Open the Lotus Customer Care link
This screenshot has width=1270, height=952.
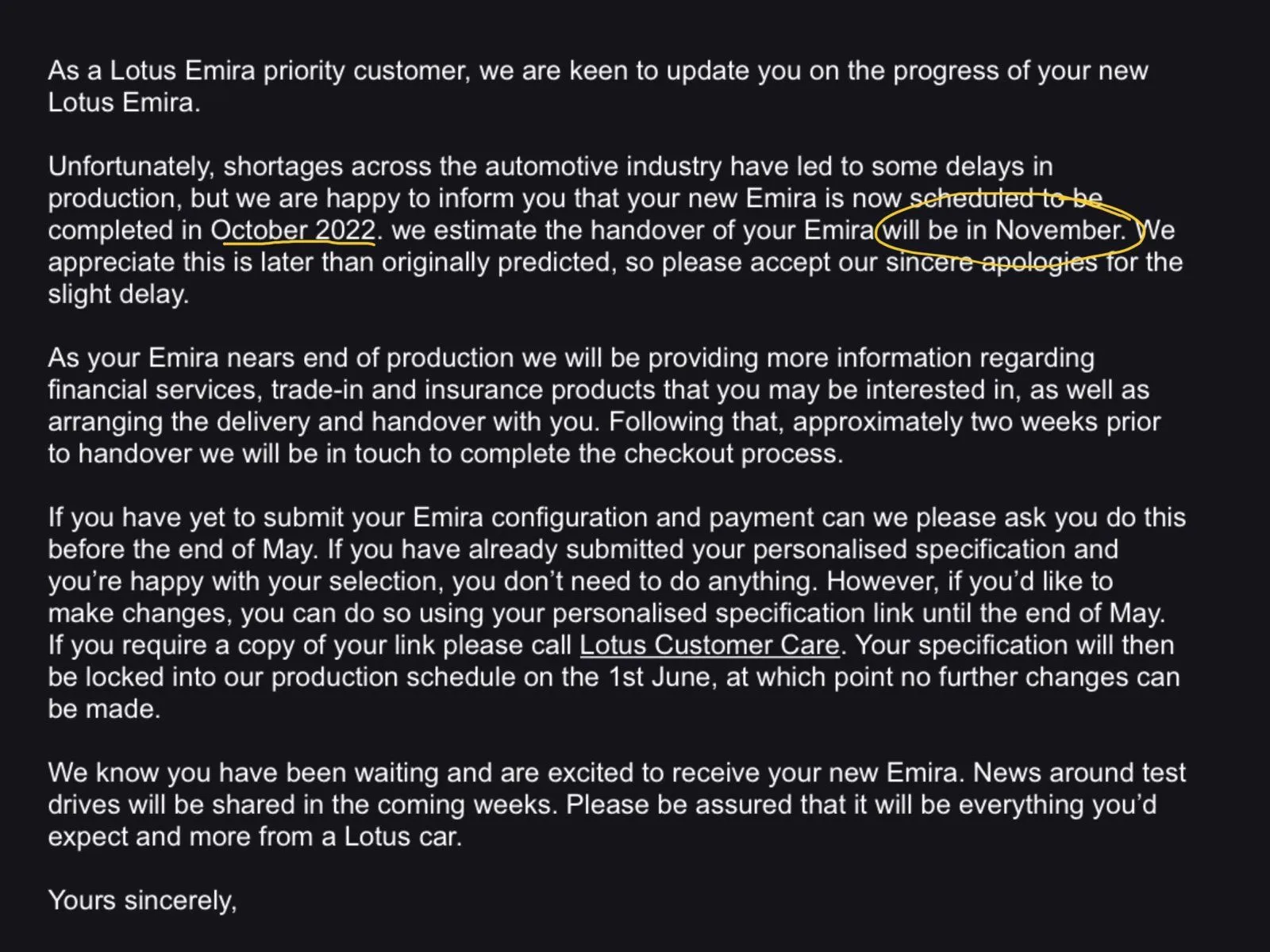click(x=709, y=645)
